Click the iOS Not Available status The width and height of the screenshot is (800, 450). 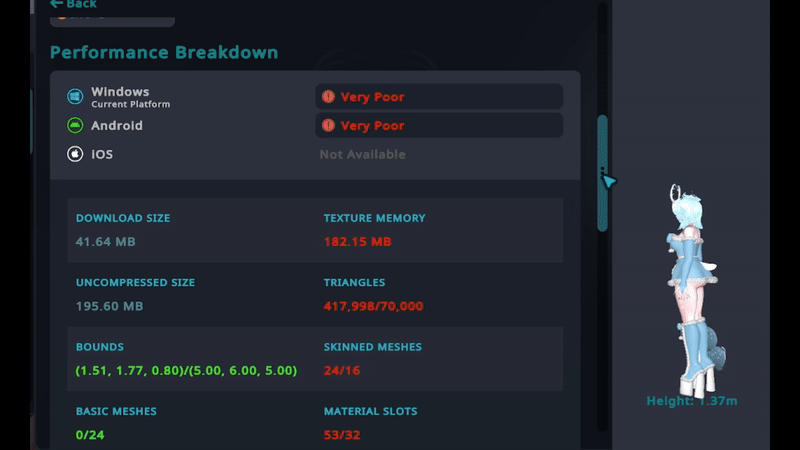[x=362, y=155]
